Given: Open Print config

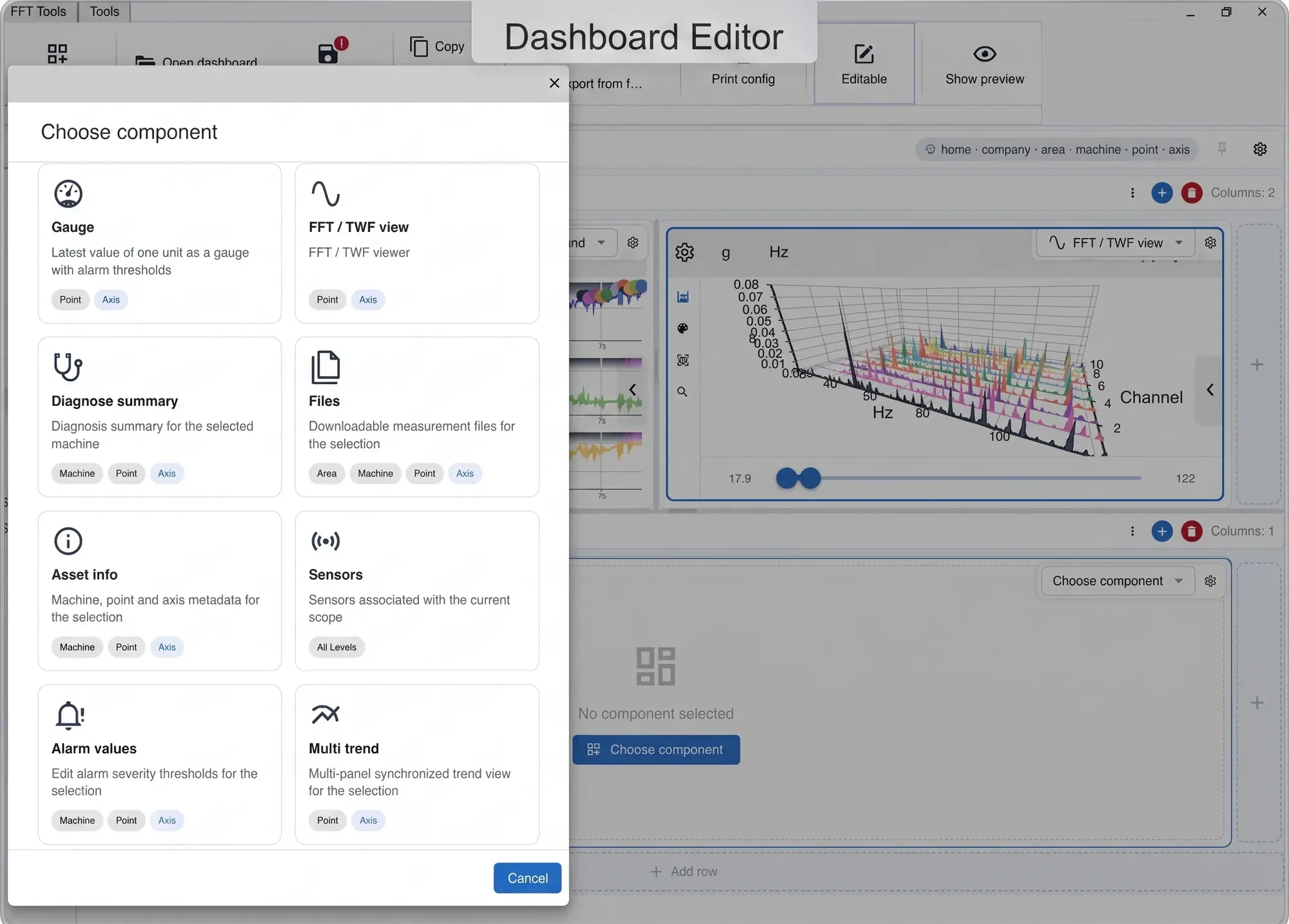Looking at the screenshot, I should (x=743, y=79).
